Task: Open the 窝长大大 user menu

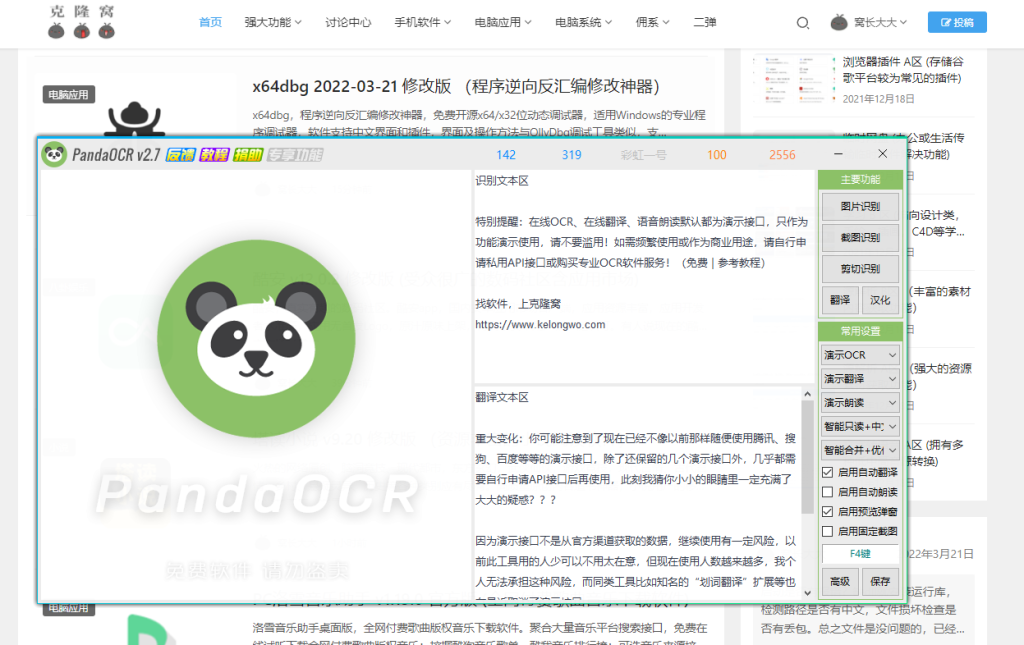Action: (880, 22)
